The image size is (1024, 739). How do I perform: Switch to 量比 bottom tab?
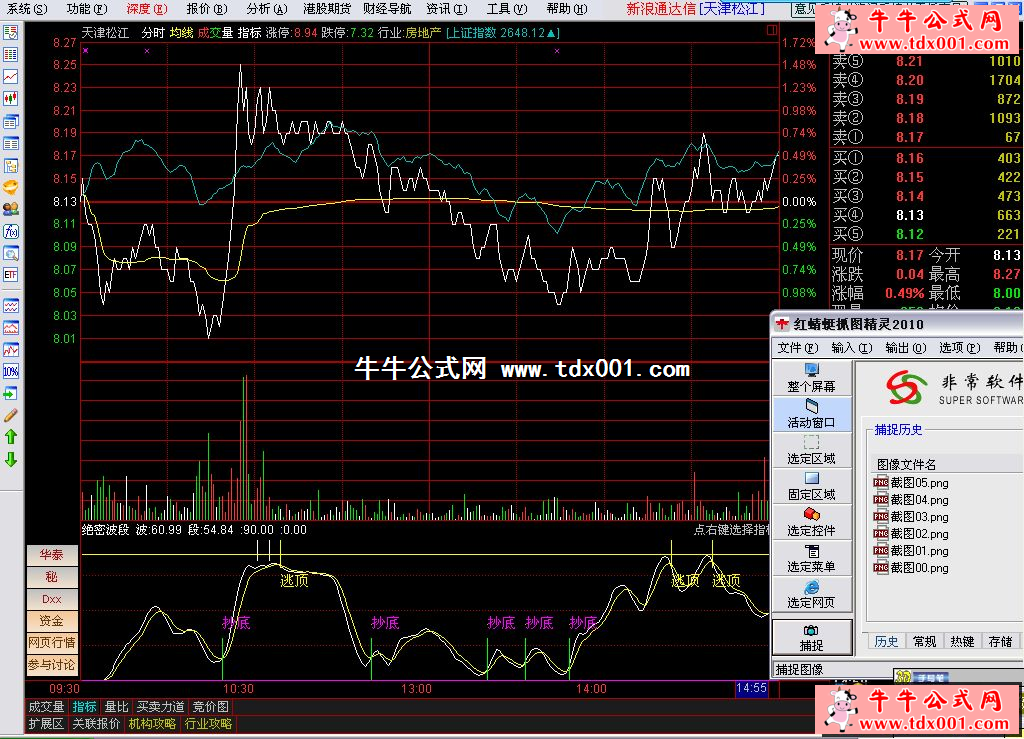[117, 707]
